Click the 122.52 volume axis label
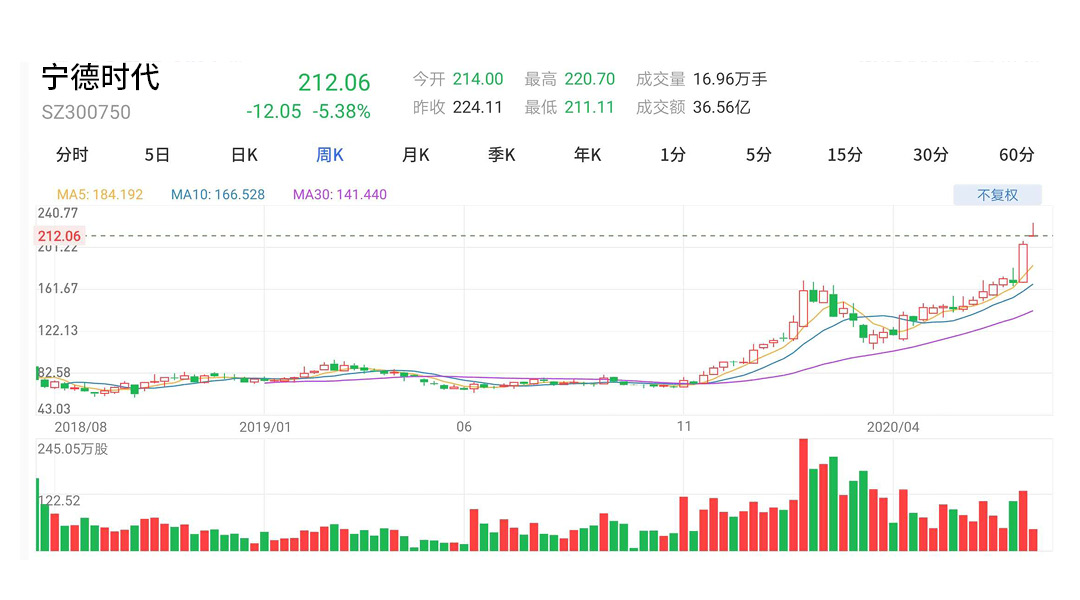 pos(59,501)
